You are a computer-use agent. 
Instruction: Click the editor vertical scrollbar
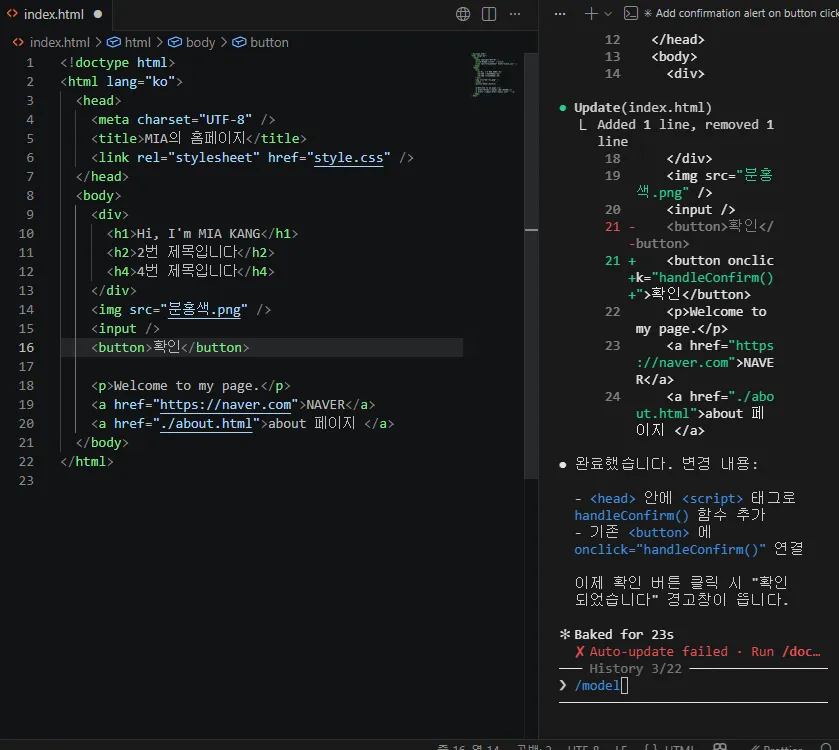tap(531, 265)
